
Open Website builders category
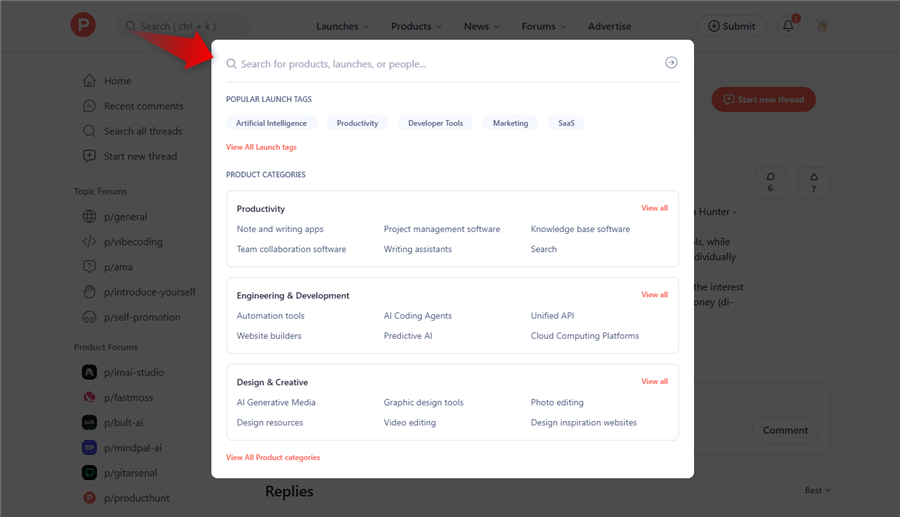coord(269,336)
